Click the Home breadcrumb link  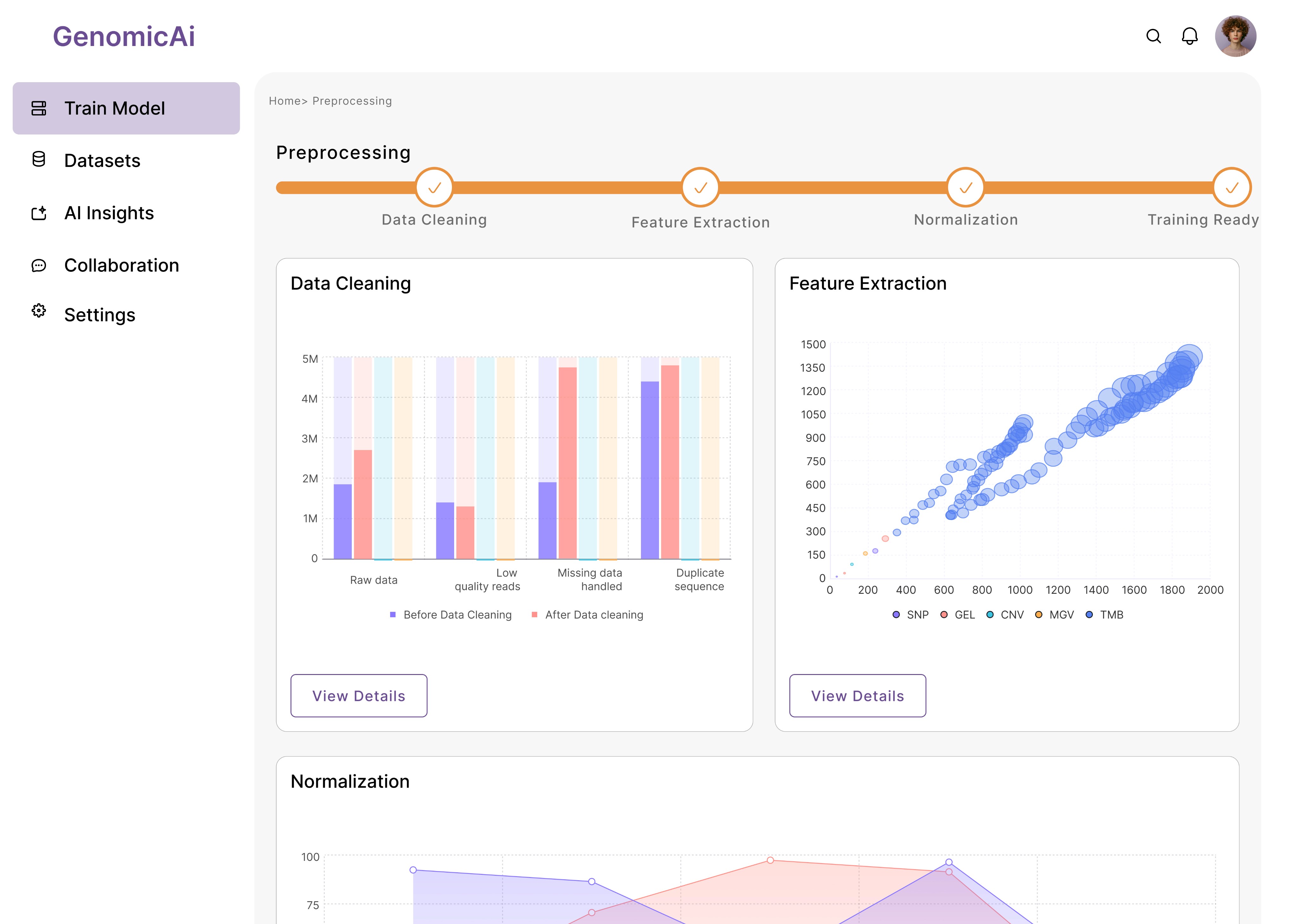pos(284,101)
